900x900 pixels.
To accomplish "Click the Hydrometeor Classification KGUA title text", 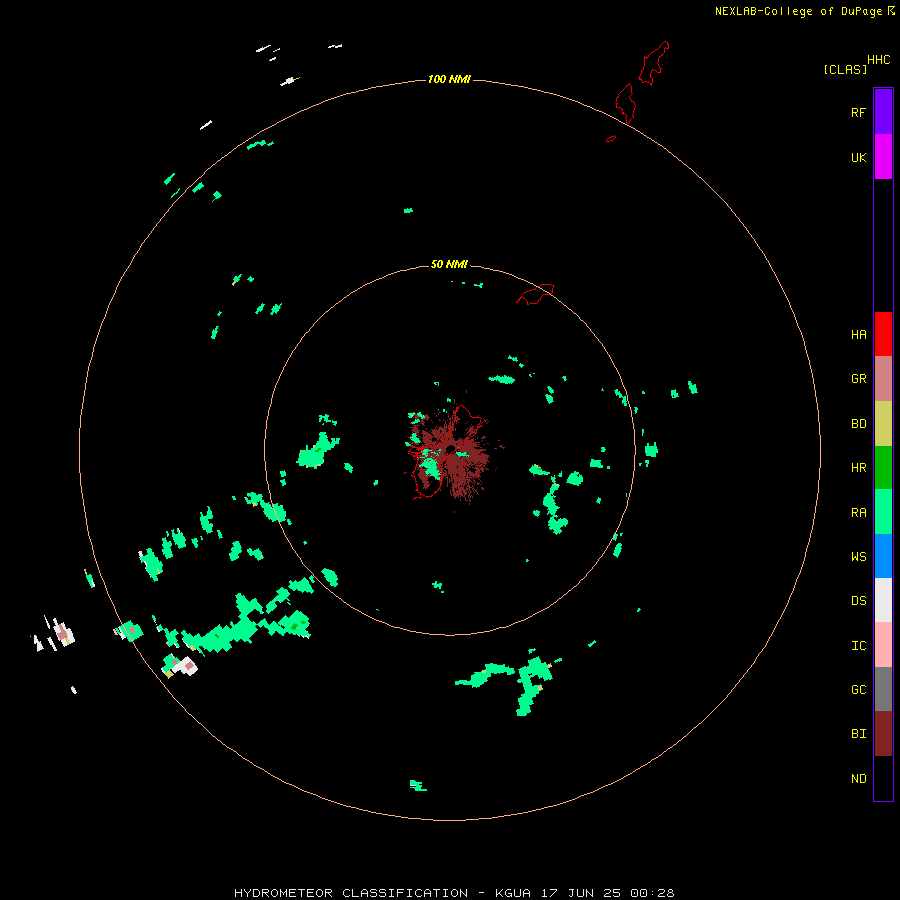I will pos(454,893).
